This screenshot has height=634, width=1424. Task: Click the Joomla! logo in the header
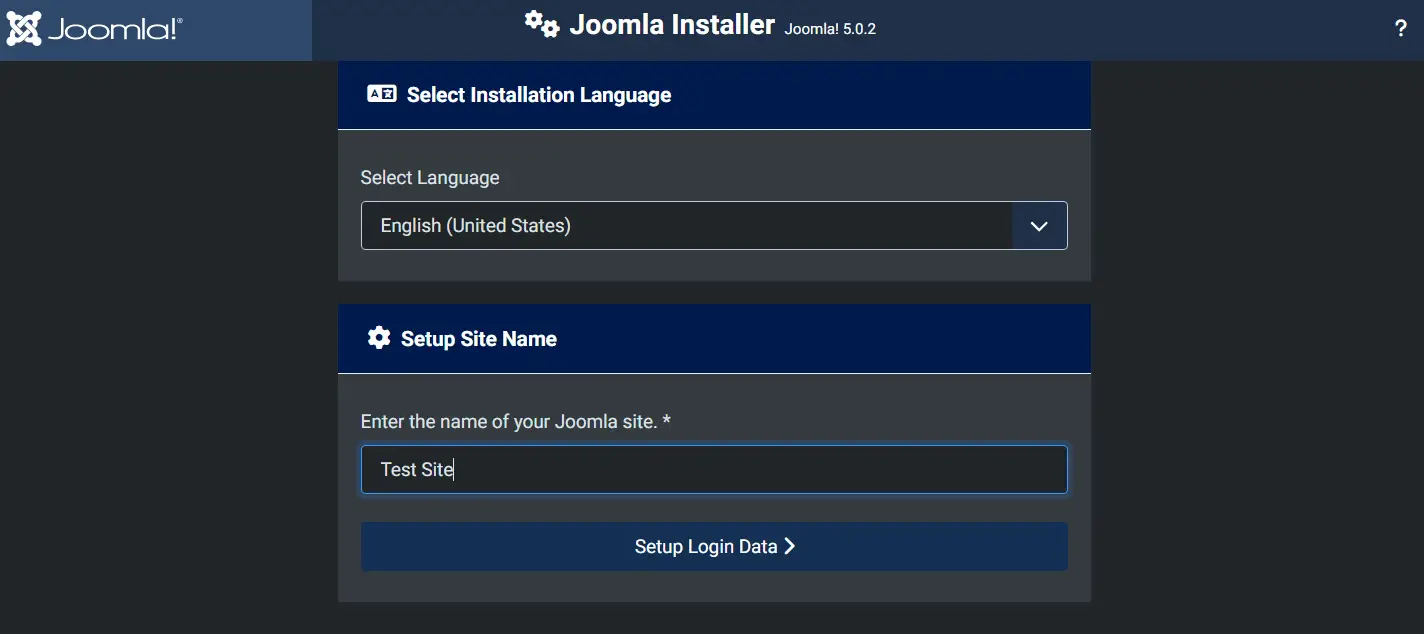(x=94, y=29)
